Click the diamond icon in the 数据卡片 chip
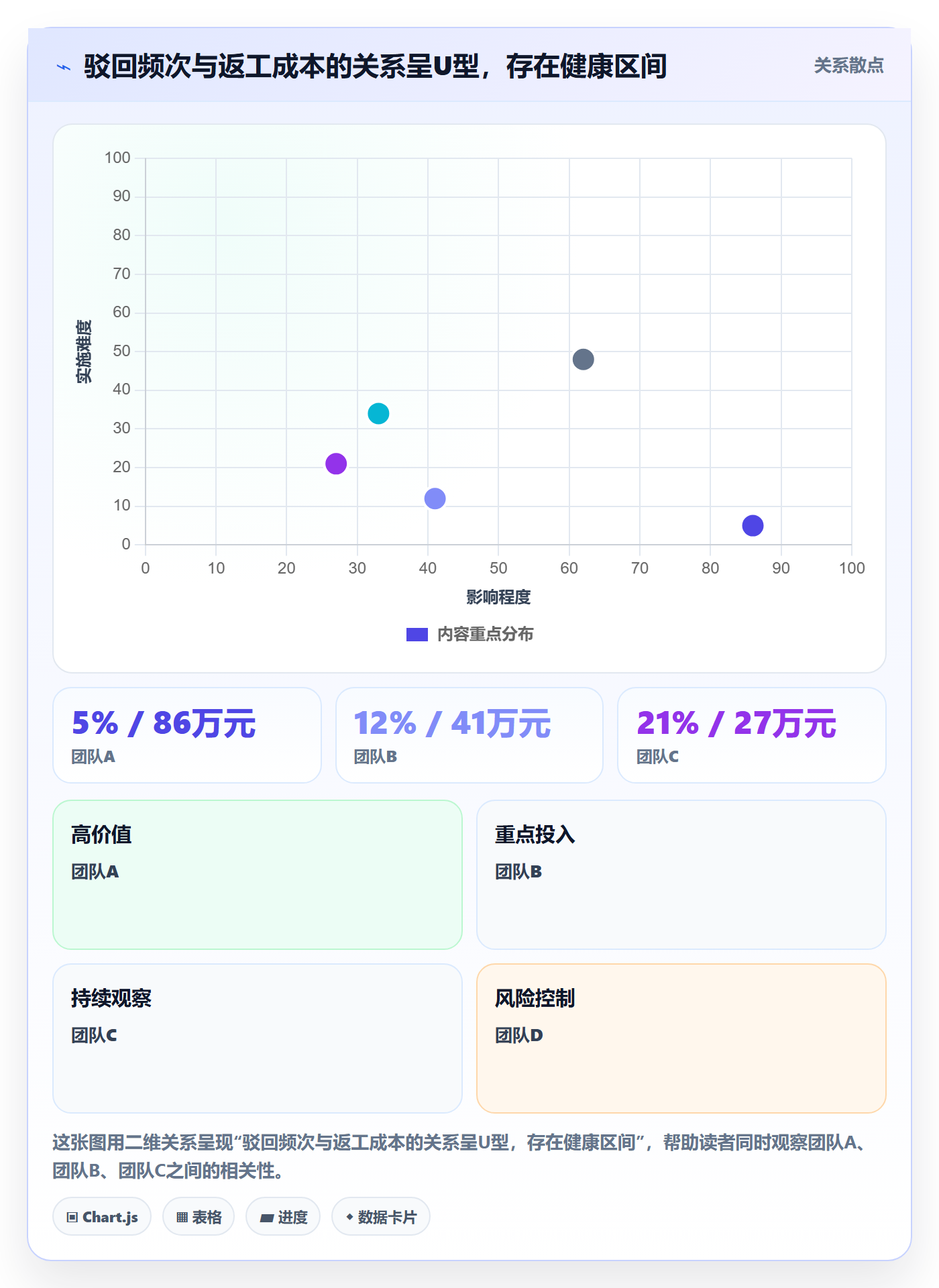939x1288 pixels. click(x=349, y=1217)
